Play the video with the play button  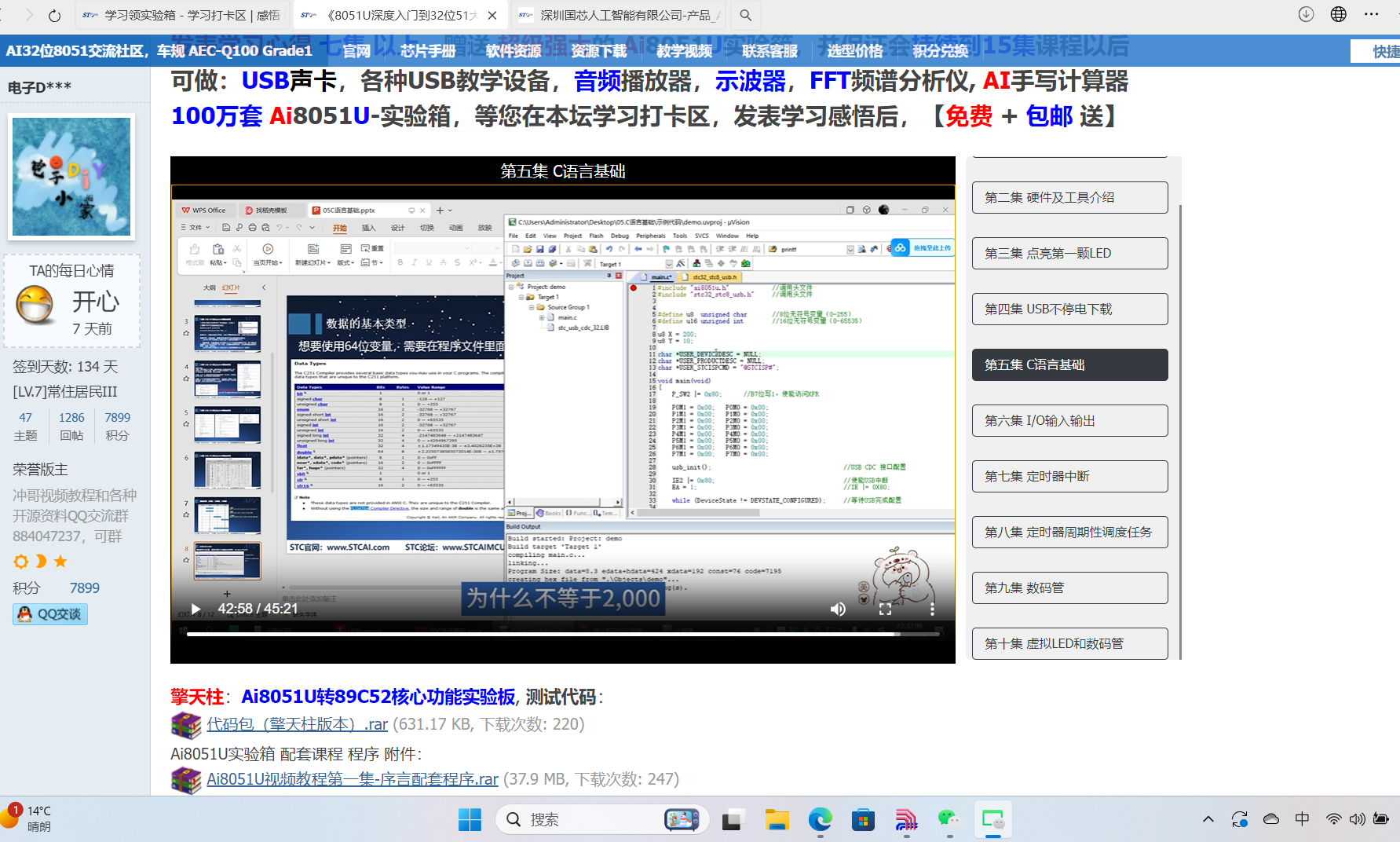[196, 609]
